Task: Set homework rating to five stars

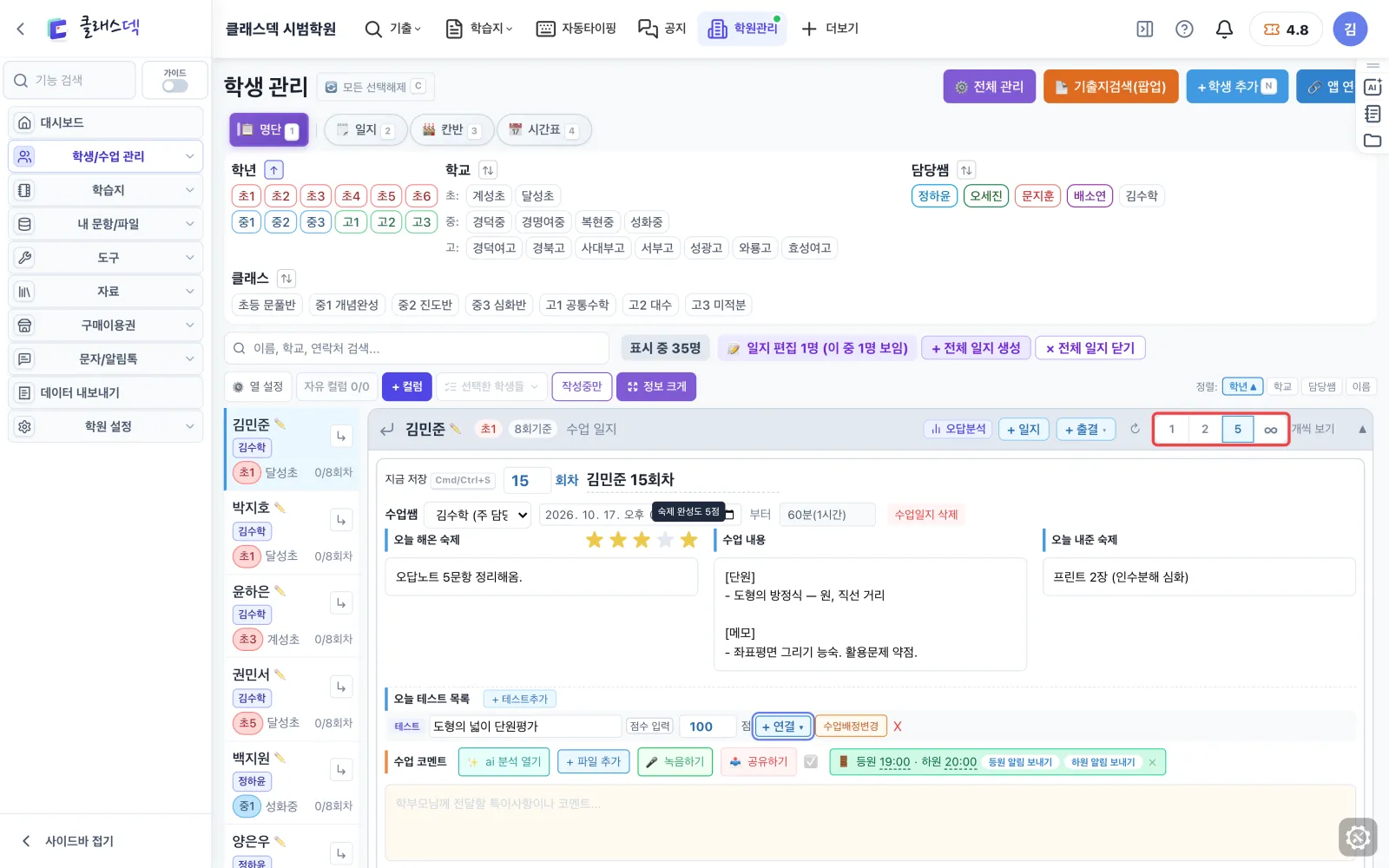Action: click(x=689, y=540)
